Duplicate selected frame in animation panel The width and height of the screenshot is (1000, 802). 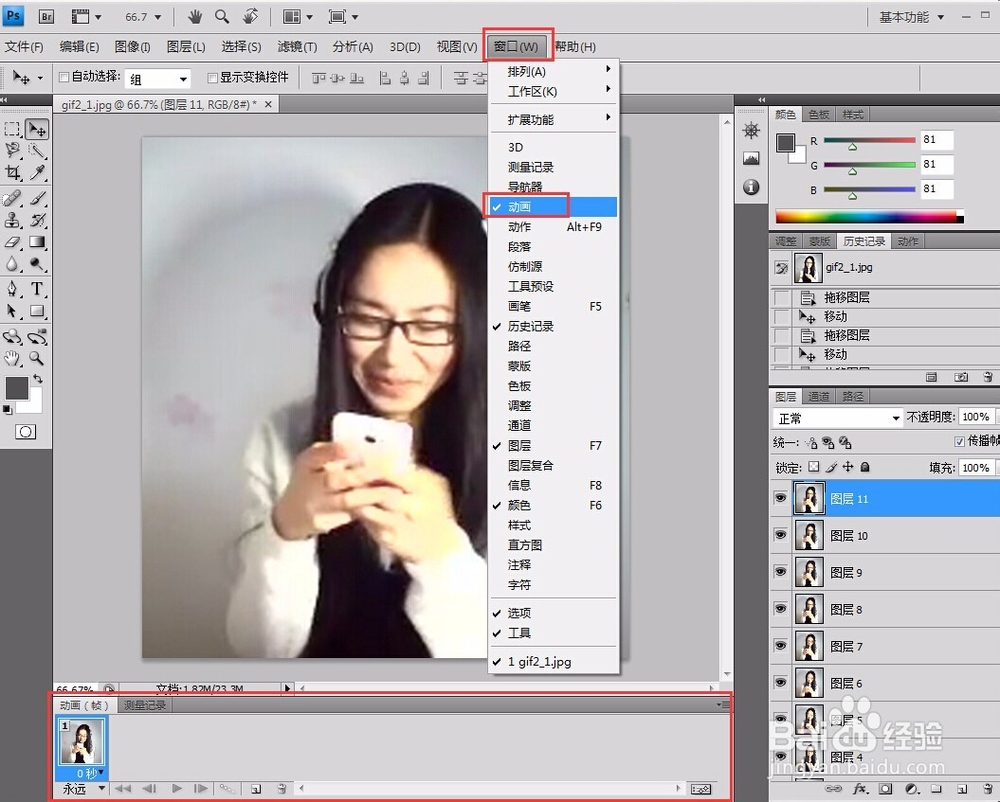(256, 789)
